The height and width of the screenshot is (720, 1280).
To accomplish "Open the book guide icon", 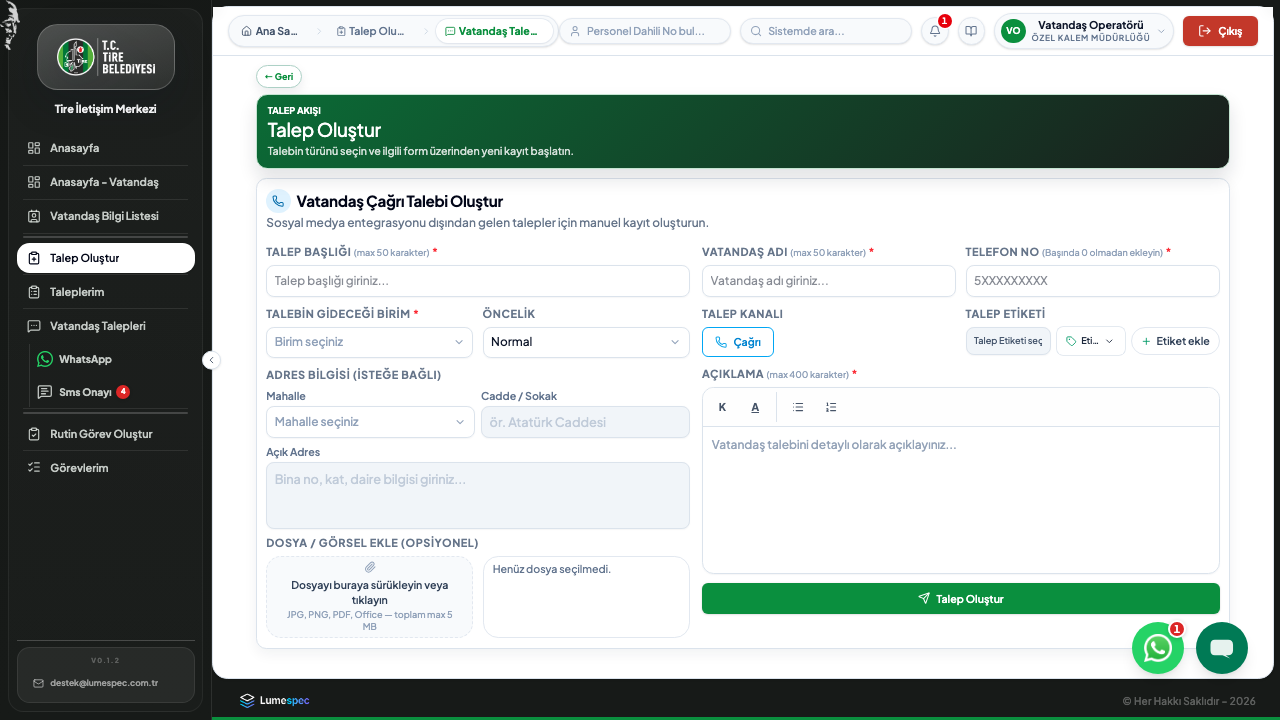I will pyautogui.click(x=971, y=31).
